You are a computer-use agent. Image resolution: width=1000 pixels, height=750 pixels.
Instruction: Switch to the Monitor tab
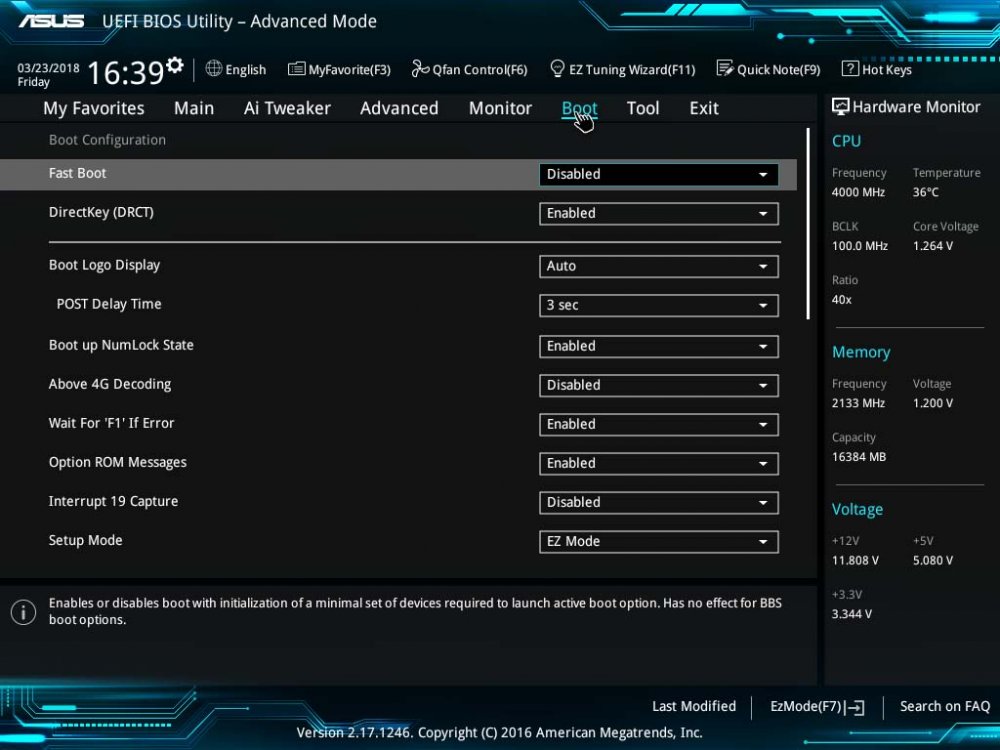pyautogui.click(x=500, y=108)
